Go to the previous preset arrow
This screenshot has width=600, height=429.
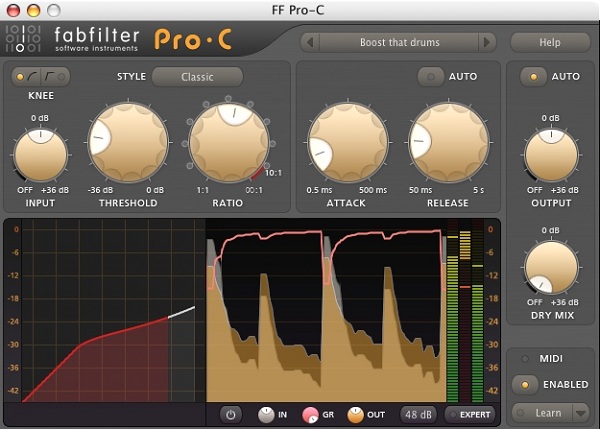(x=310, y=42)
